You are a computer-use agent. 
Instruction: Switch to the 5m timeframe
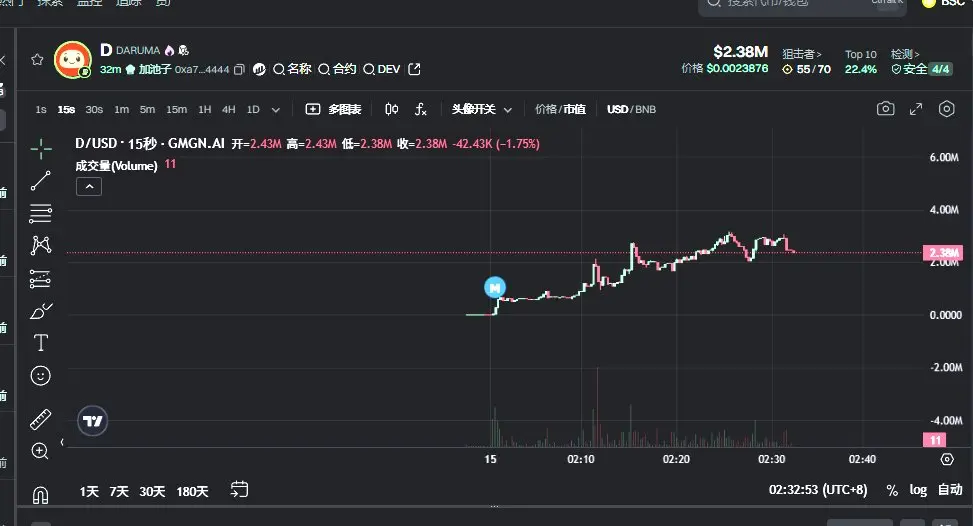[147, 109]
